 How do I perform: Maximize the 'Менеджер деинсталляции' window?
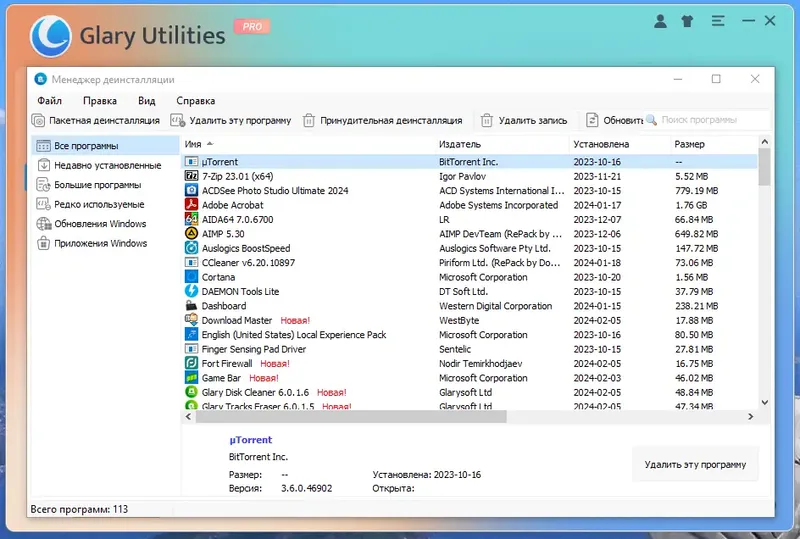(x=716, y=79)
